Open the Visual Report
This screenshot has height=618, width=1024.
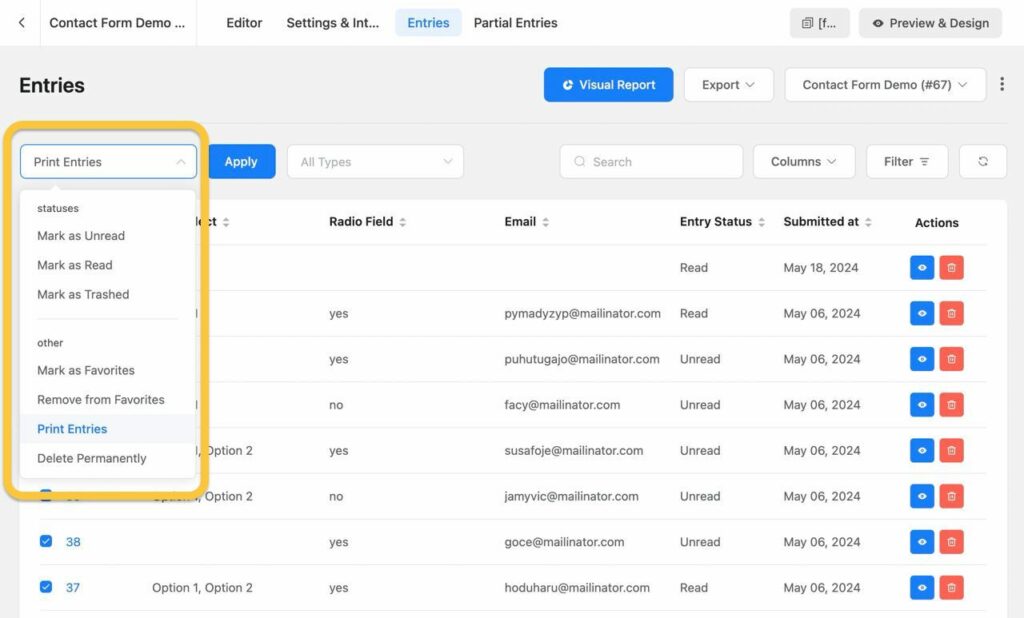click(x=609, y=85)
